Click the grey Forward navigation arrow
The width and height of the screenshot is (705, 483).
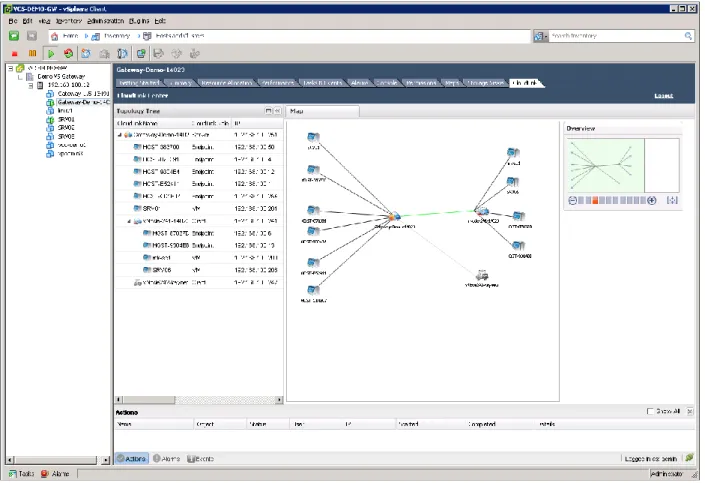coord(31,36)
